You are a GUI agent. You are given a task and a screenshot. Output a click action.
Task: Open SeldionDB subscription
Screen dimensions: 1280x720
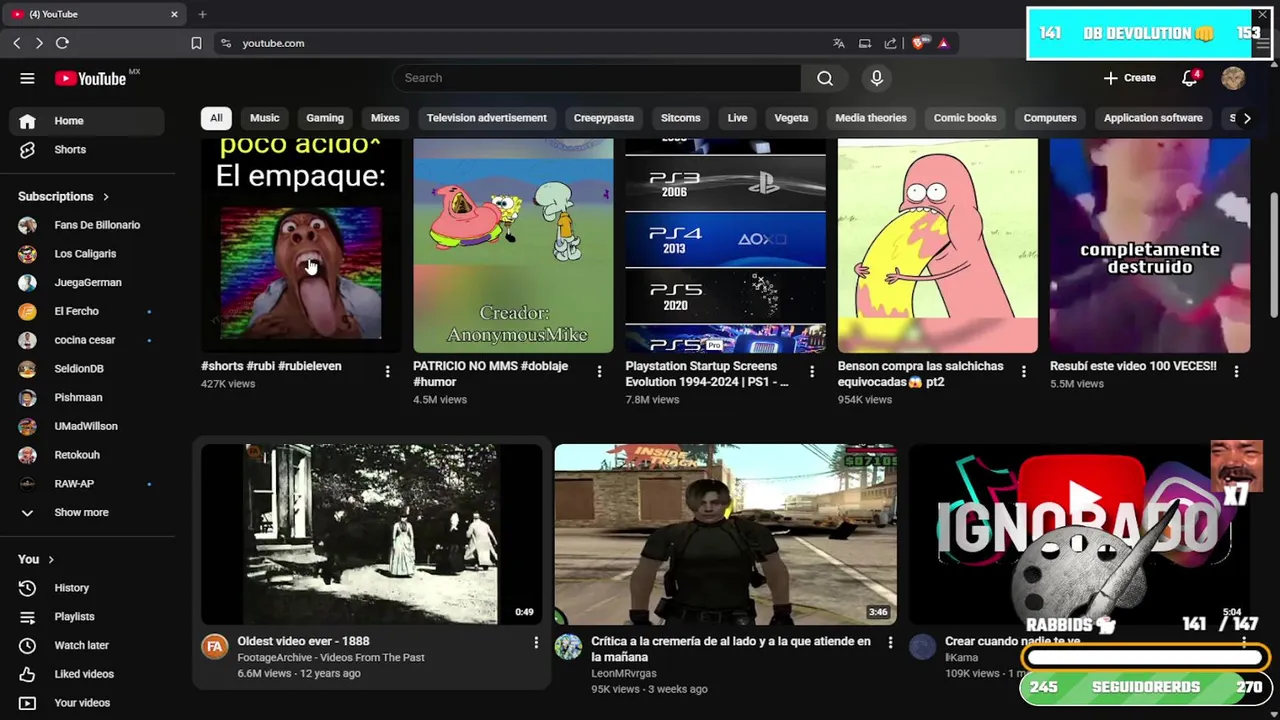[87, 369]
